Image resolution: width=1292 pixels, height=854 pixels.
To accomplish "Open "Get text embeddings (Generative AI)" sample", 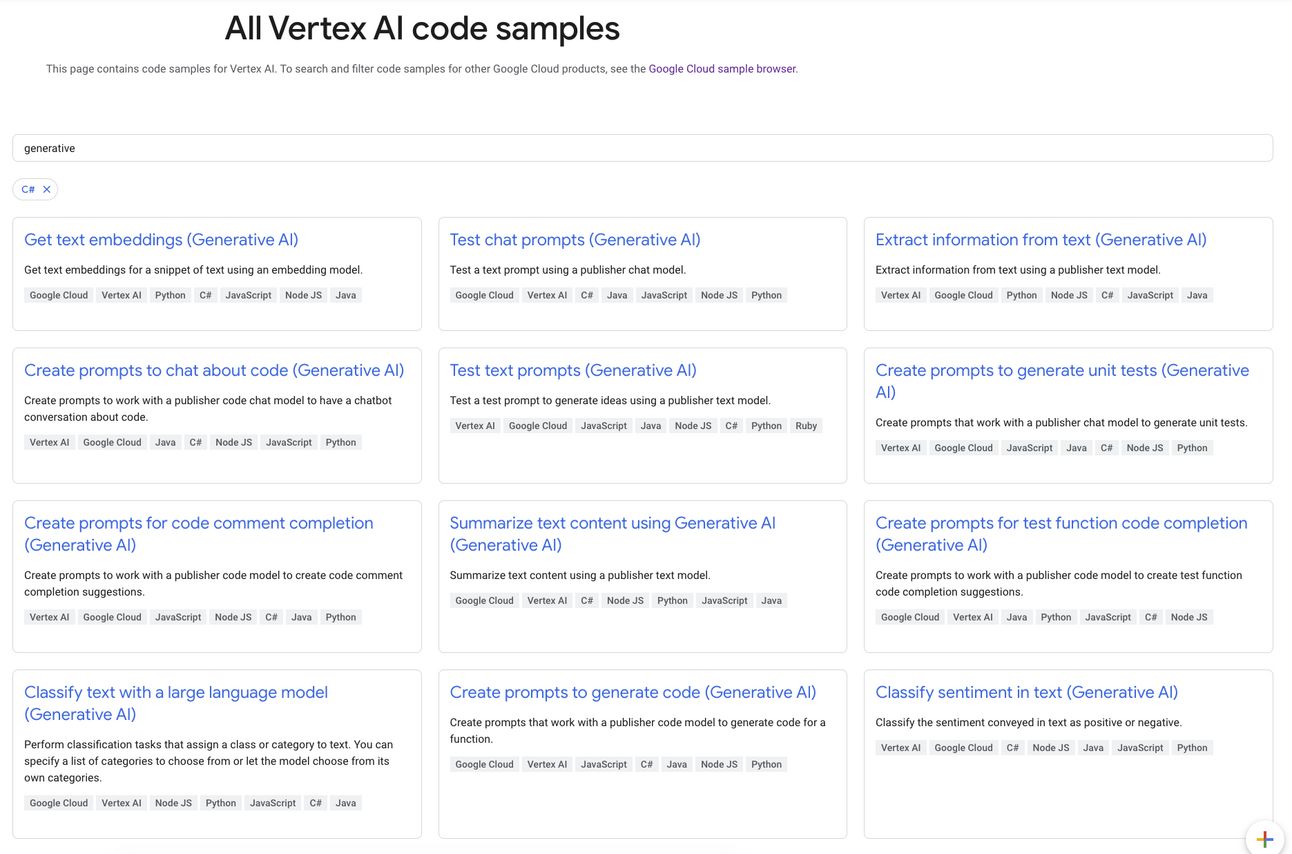I will coord(161,240).
